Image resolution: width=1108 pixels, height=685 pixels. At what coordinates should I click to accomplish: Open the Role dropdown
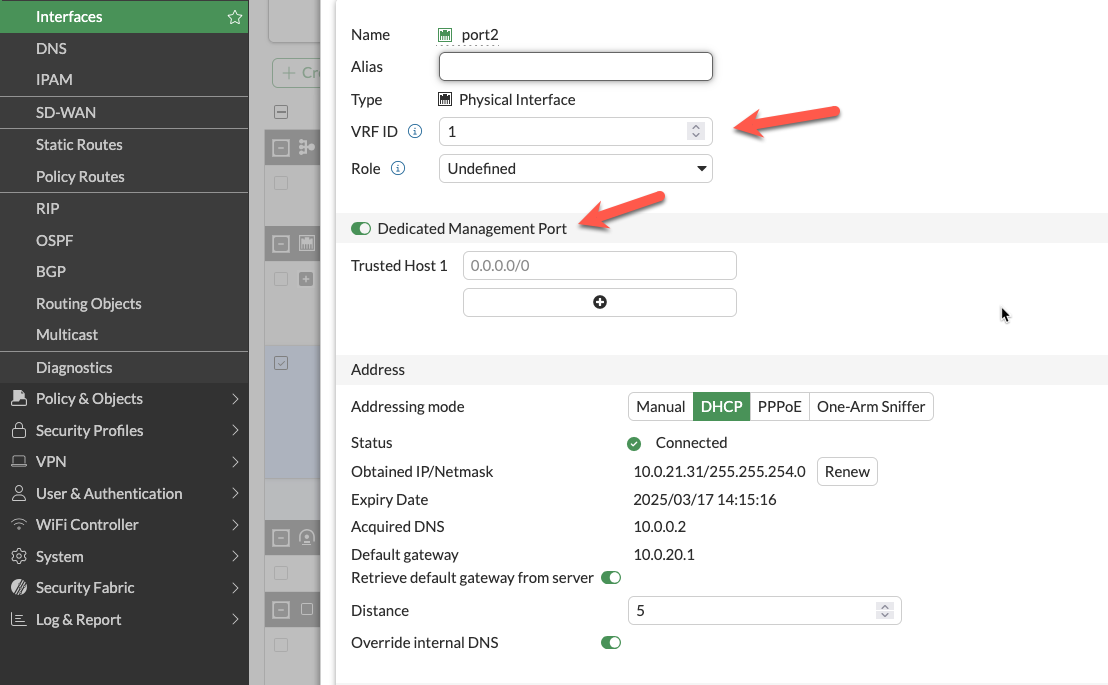pyautogui.click(x=575, y=169)
